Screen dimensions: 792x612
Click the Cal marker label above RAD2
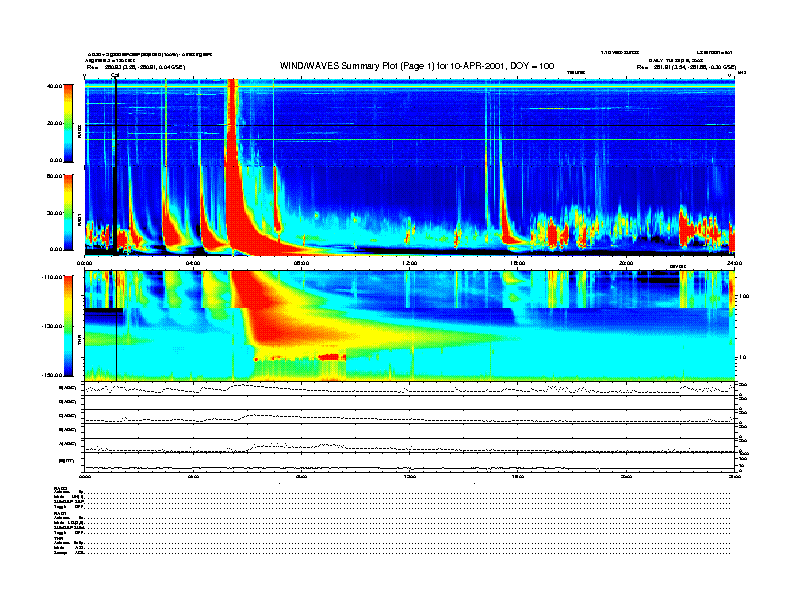[115, 75]
